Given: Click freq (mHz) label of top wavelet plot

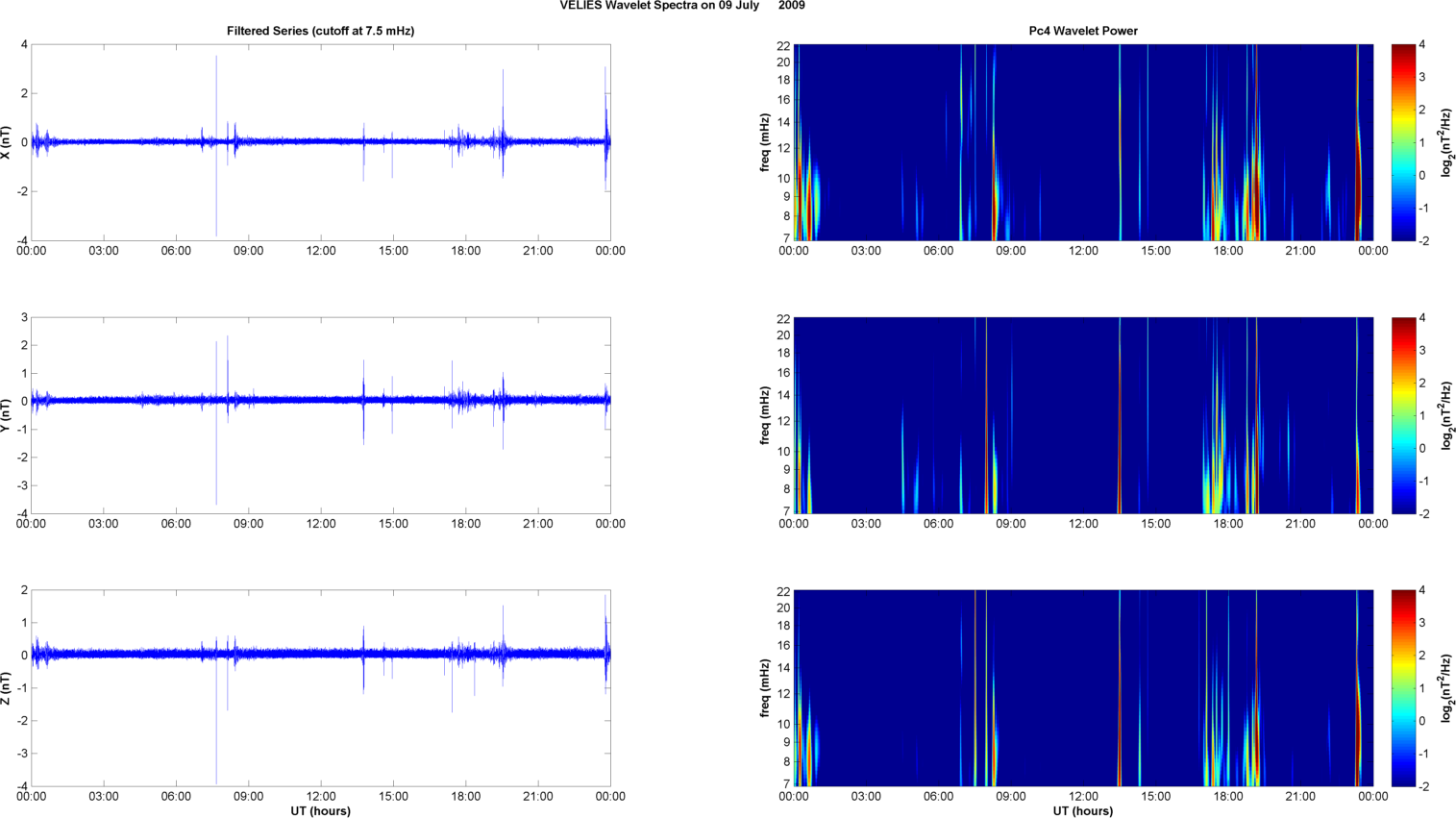Looking at the screenshot, I should [765, 142].
